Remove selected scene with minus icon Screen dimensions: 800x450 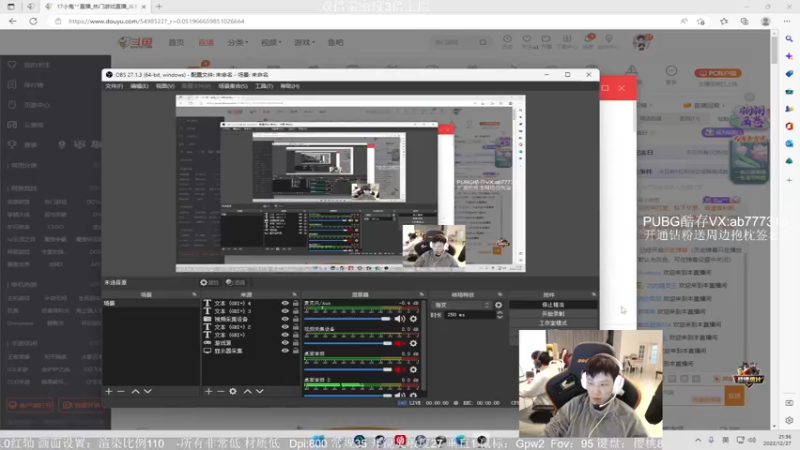(121, 391)
